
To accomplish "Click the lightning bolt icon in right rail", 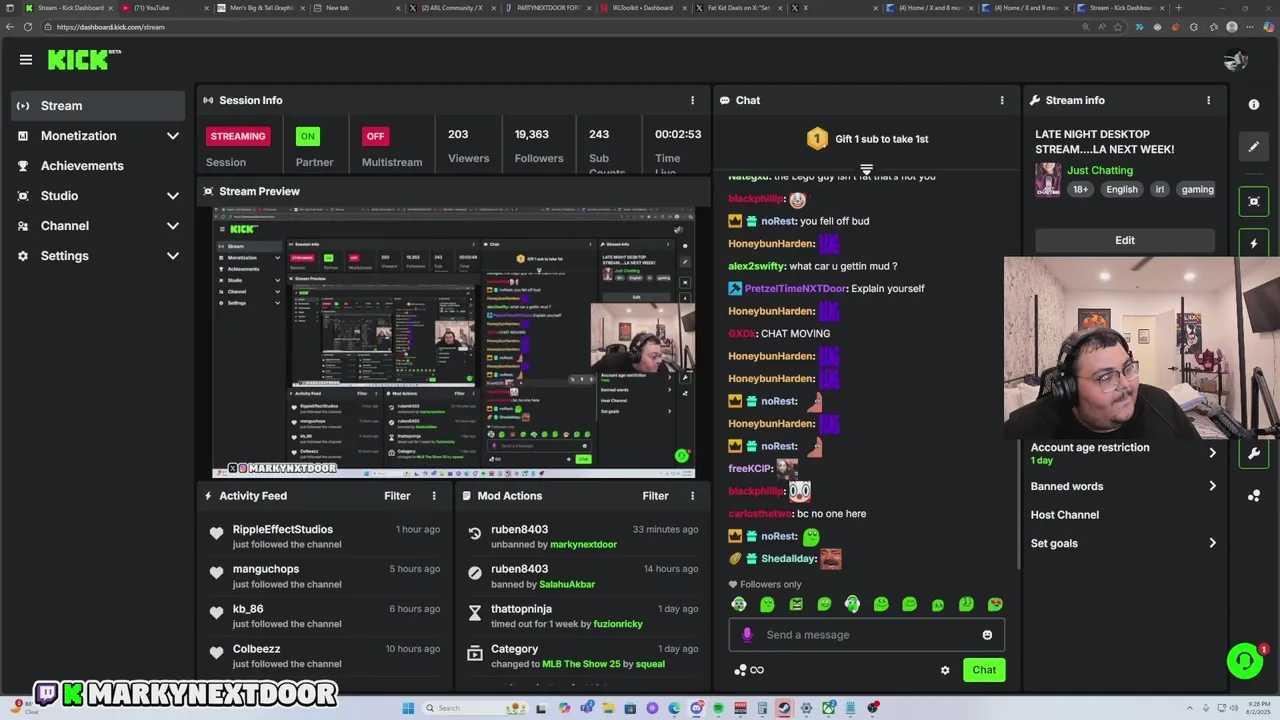I will (1254, 243).
